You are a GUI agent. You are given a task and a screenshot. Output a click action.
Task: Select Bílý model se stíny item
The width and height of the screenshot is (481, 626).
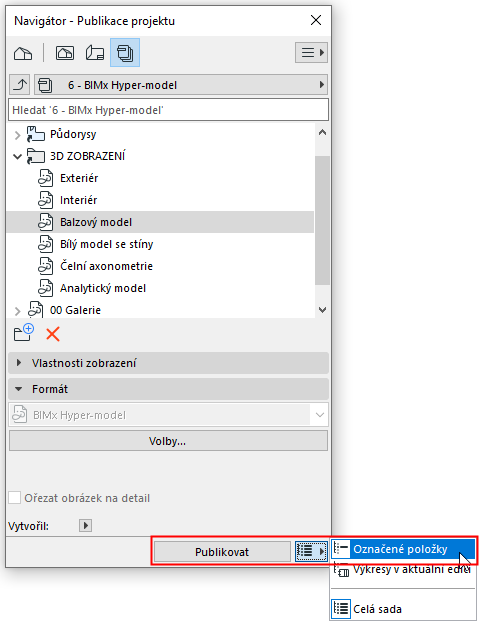[107, 244]
